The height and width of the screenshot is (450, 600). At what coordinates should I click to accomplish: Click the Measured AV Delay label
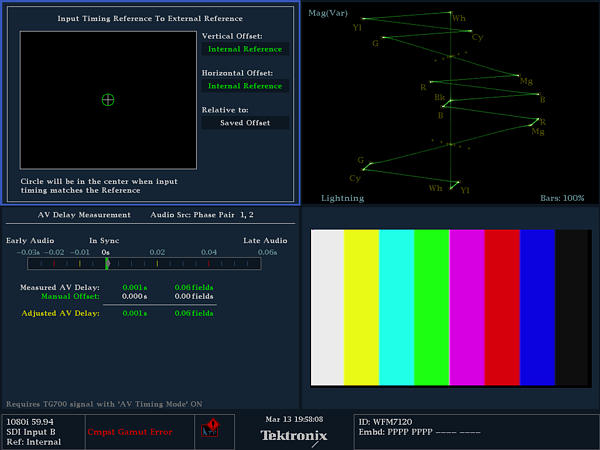coord(60,287)
